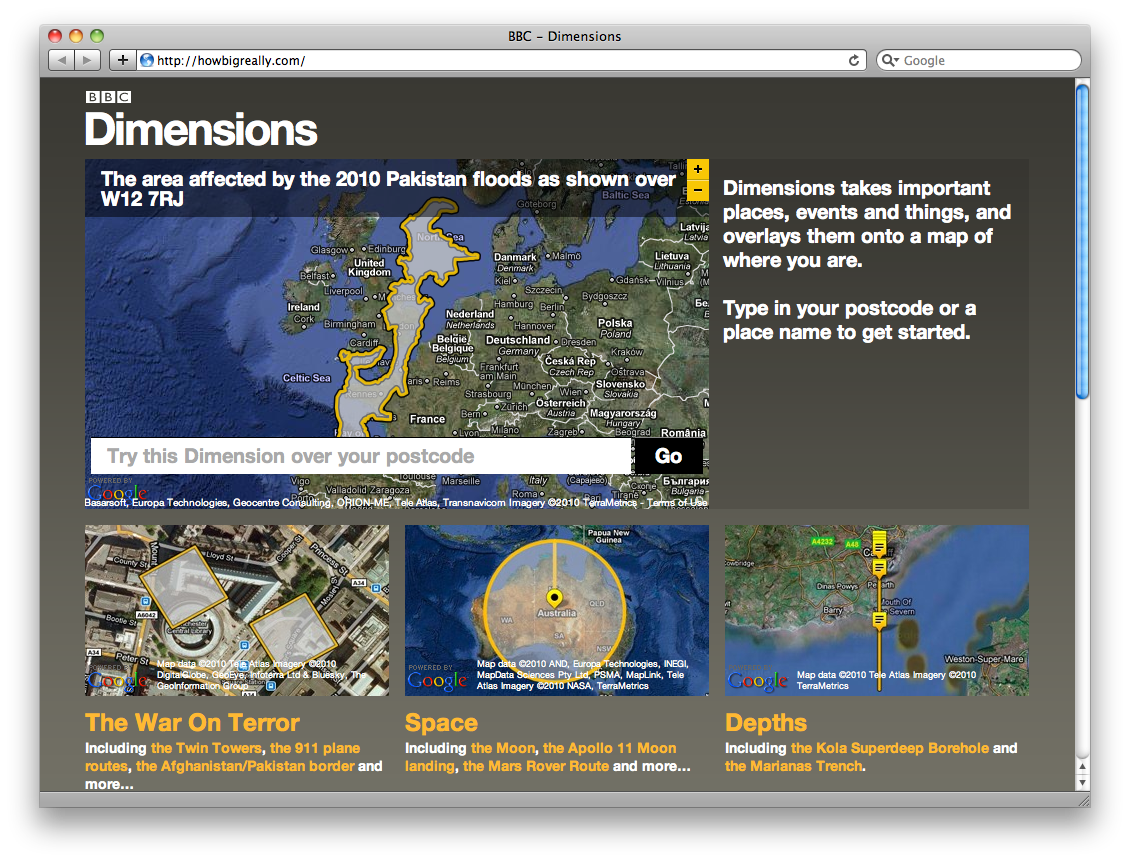The width and height of the screenshot is (1130, 862).
Task: Open the War On Terror map thumbnail
Action: (237, 610)
